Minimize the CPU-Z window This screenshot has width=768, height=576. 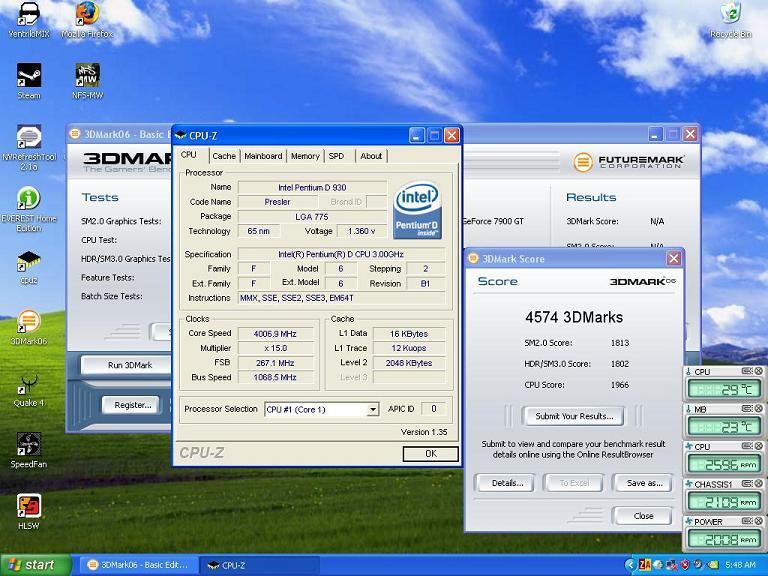point(417,135)
